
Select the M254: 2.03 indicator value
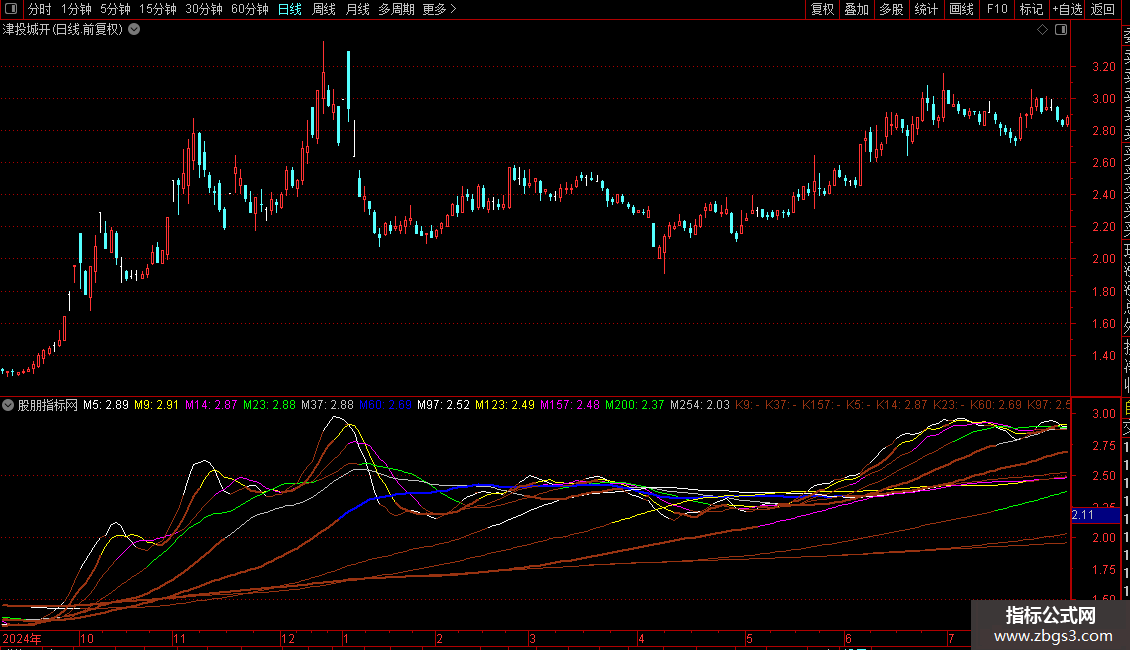[x=700, y=405]
